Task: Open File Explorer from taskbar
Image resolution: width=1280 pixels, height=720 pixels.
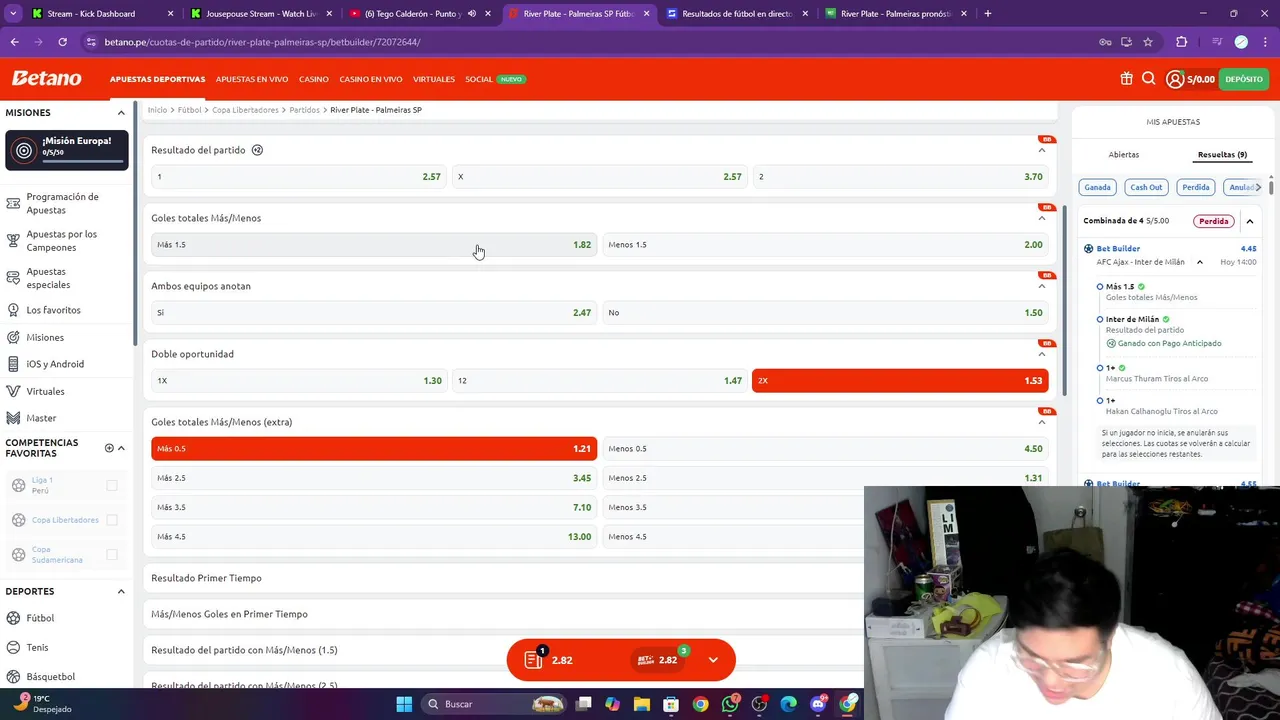Action: point(642,704)
